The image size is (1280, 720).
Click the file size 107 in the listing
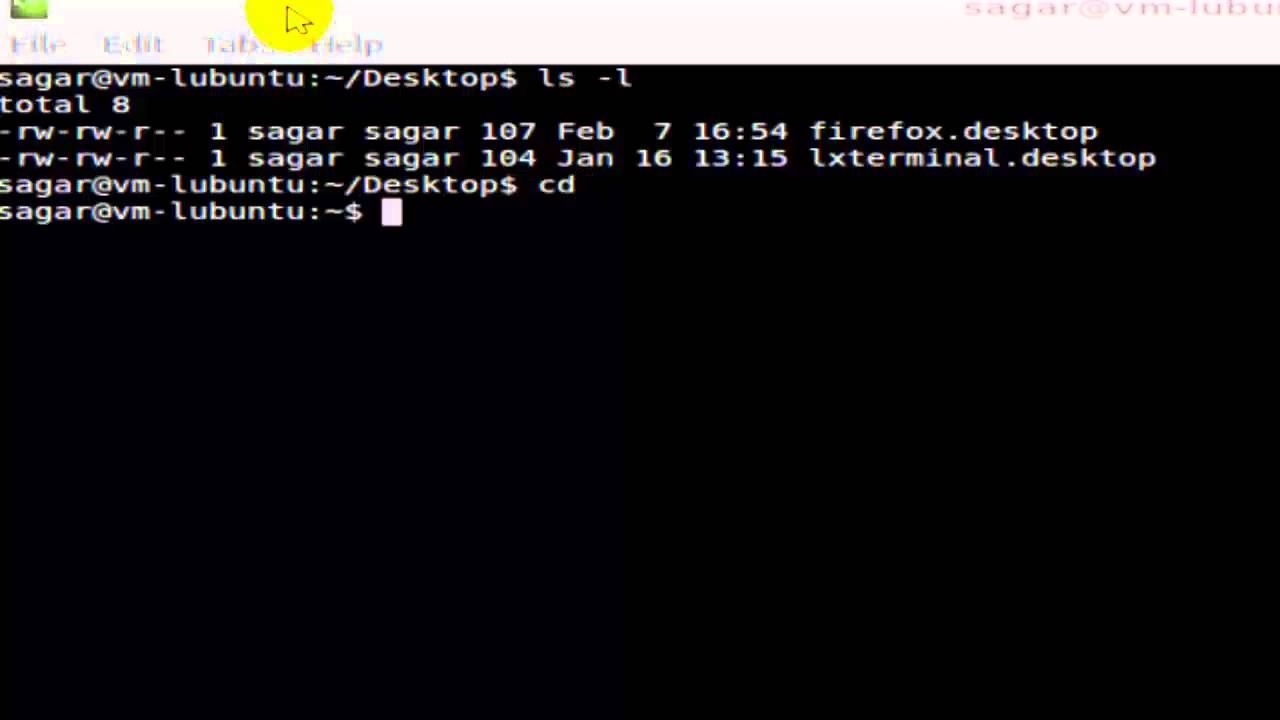tap(508, 131)
